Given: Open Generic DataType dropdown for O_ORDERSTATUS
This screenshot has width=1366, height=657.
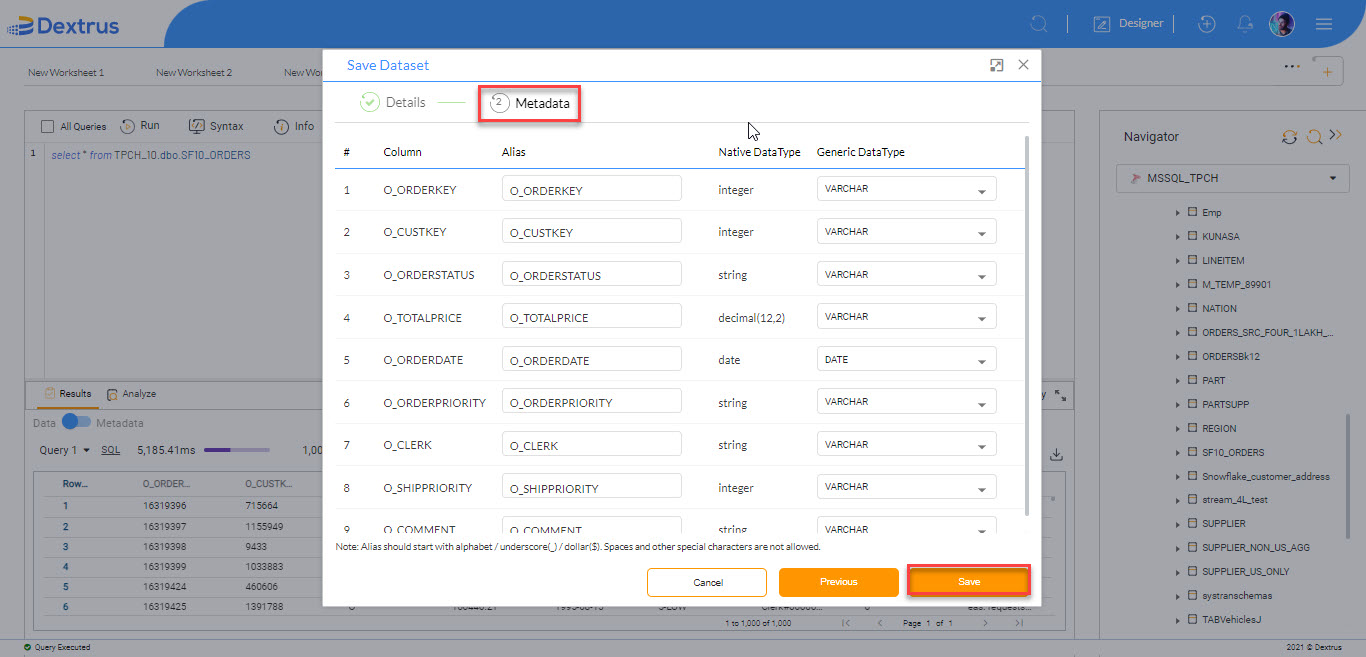Looking at the screenshot, I should tap(906, 274).
